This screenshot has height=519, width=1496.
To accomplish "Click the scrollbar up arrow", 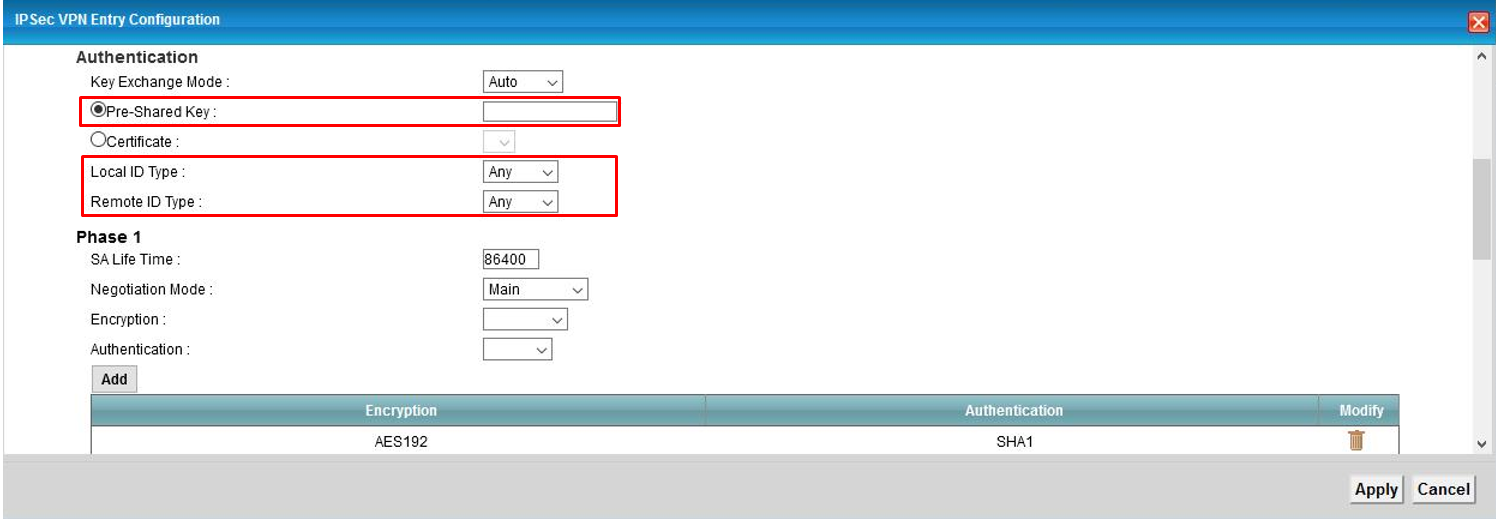I will [x=1482, y=56].
